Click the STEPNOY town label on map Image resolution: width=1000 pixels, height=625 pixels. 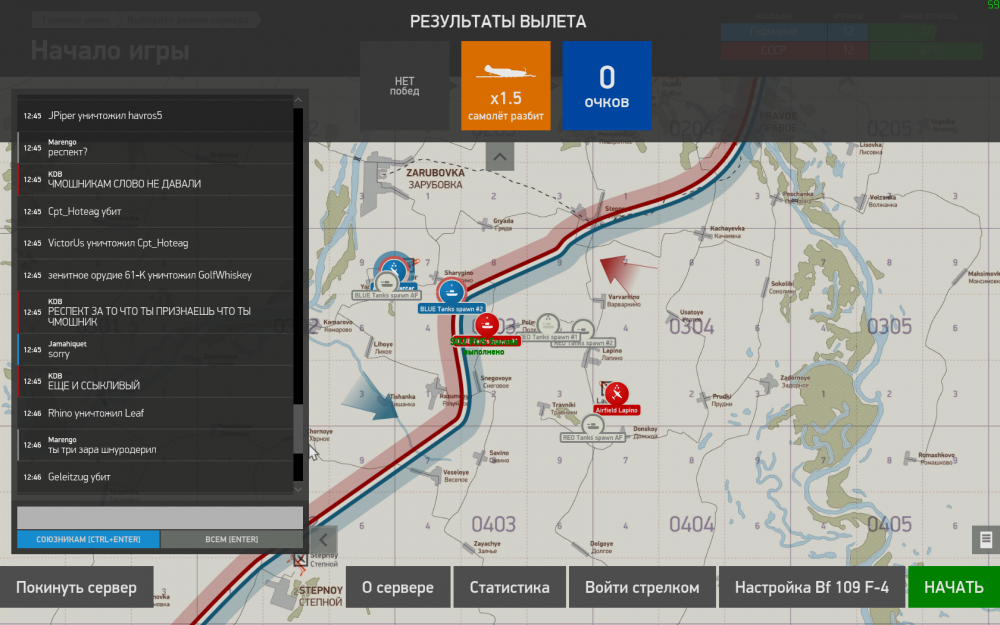click(321, 596)
